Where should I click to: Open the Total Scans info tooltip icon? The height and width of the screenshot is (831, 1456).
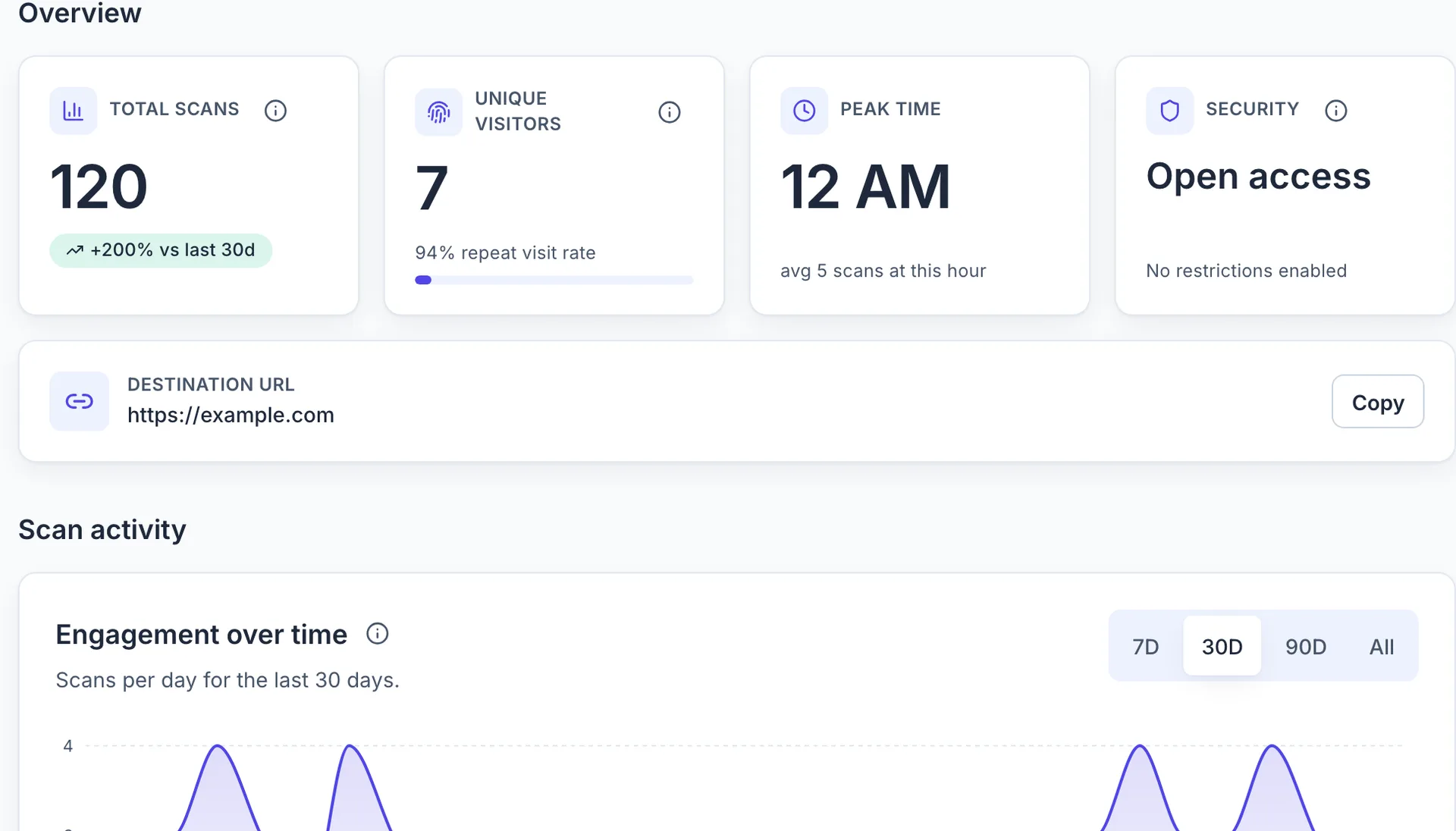click(x=275, y=111)
